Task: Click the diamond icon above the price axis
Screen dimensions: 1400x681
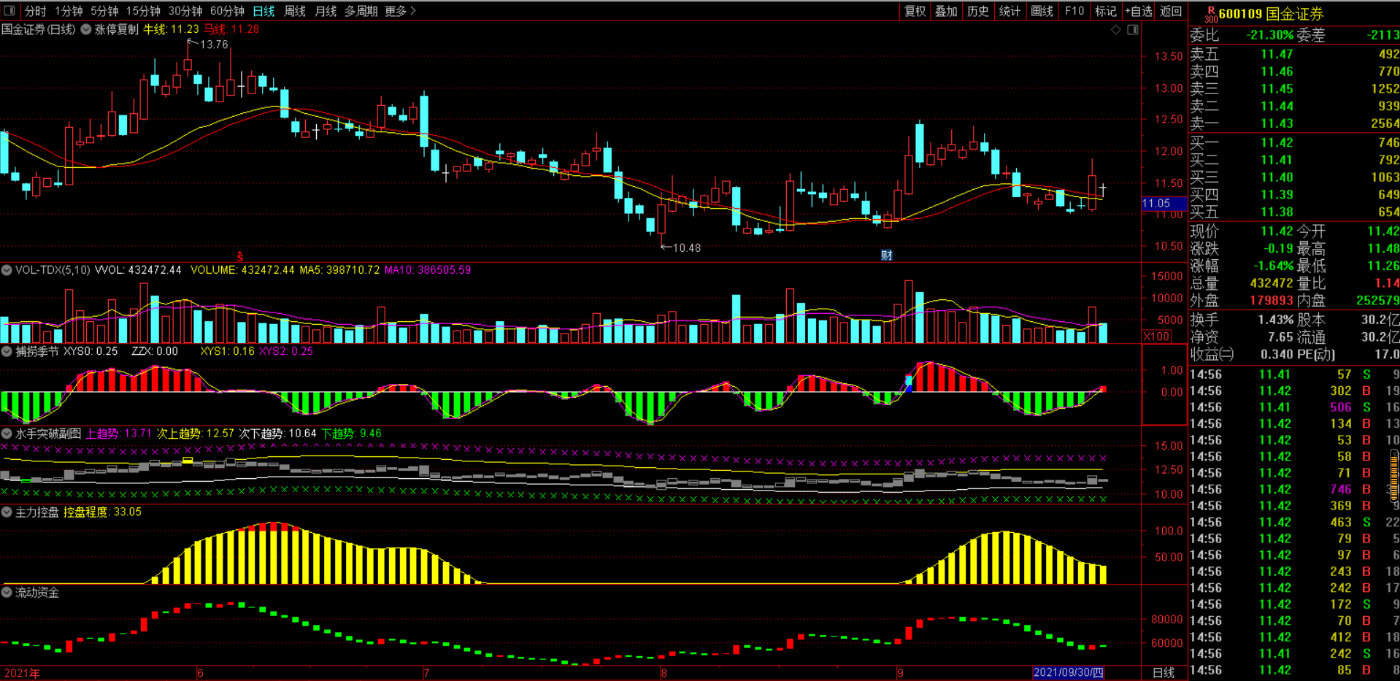Action: pos(1117,30)
